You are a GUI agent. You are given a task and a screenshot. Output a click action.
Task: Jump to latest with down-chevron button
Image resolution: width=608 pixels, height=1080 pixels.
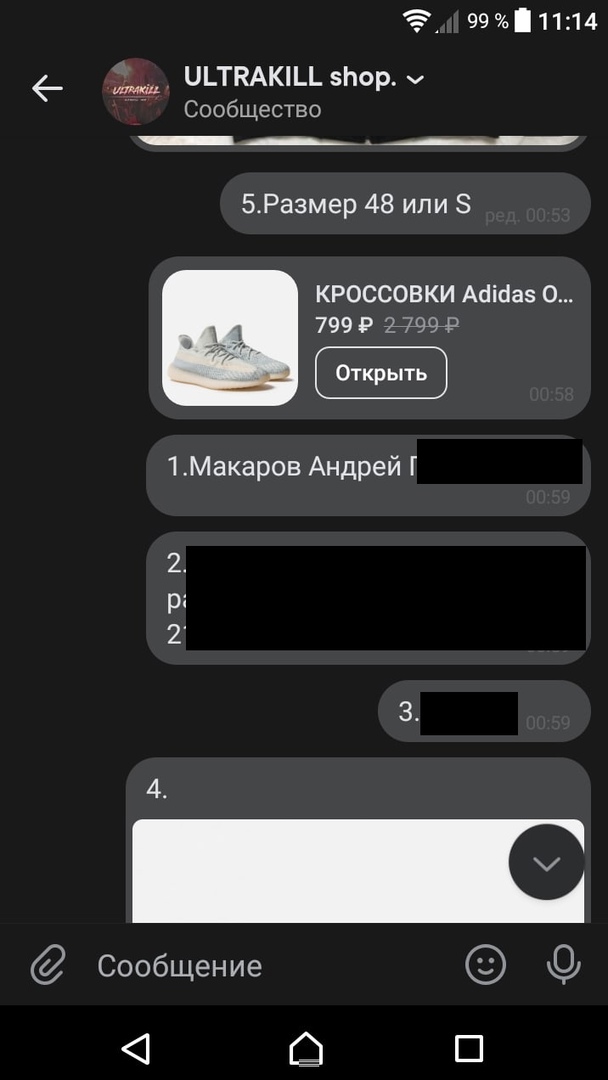[547, 862]
